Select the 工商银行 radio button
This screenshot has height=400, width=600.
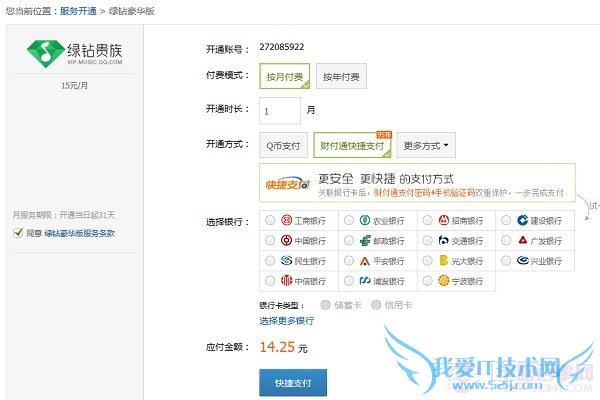pyautogui.click(x=270, y=220)
